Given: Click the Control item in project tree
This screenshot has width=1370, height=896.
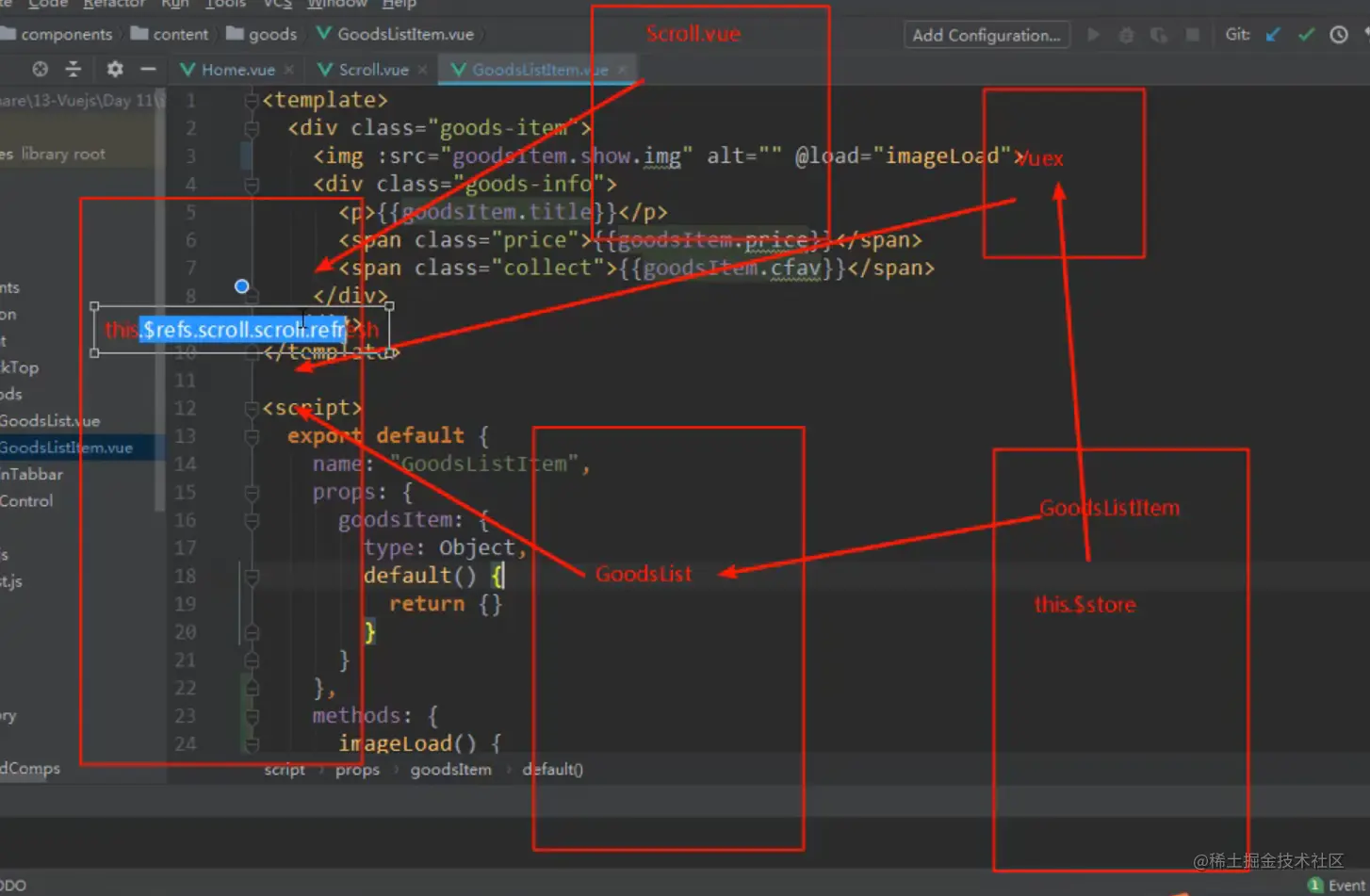Looking at the screenshot, I should click(x=26, y=501).
